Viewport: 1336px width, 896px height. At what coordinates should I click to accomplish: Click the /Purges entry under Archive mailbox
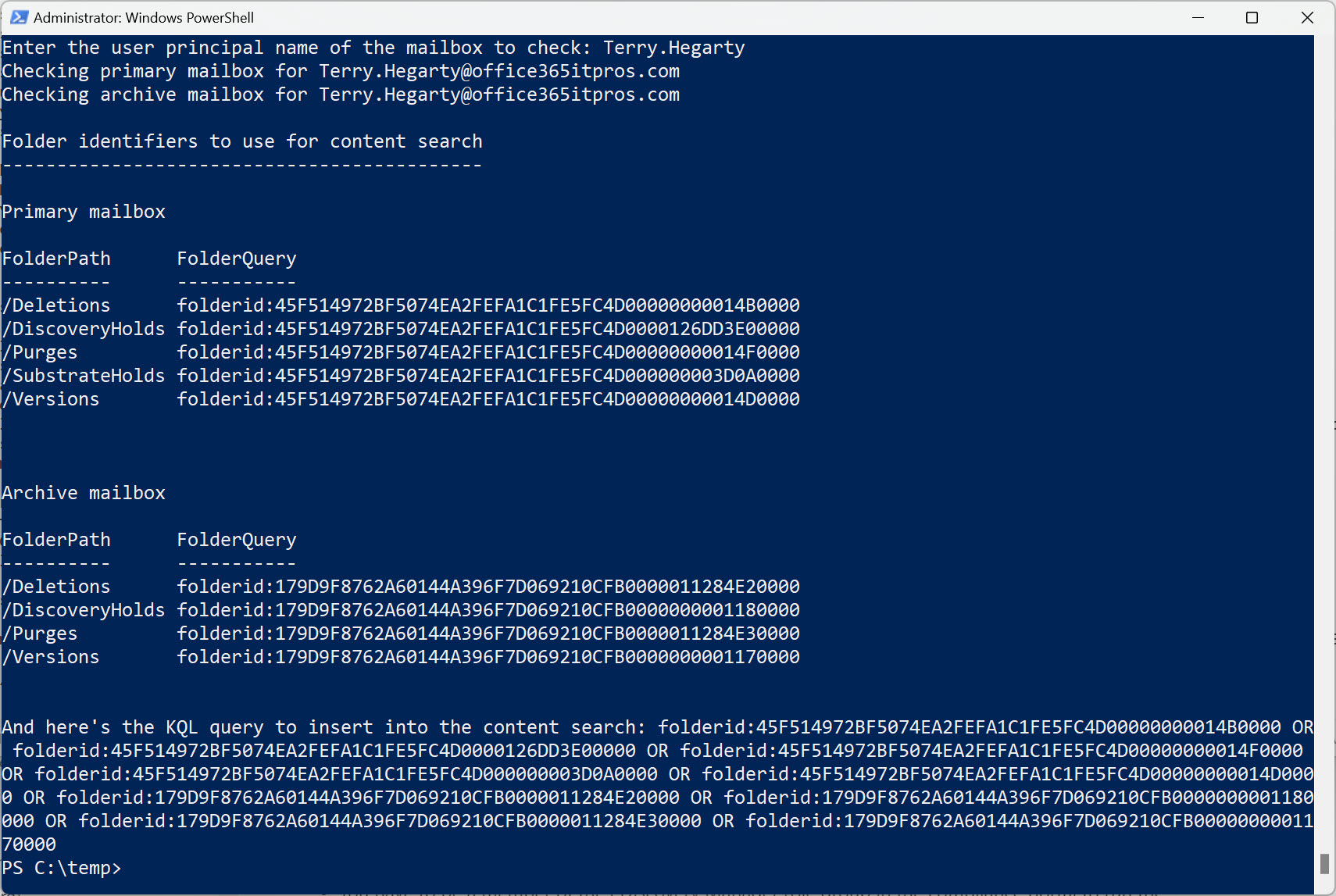pos(40,633)
